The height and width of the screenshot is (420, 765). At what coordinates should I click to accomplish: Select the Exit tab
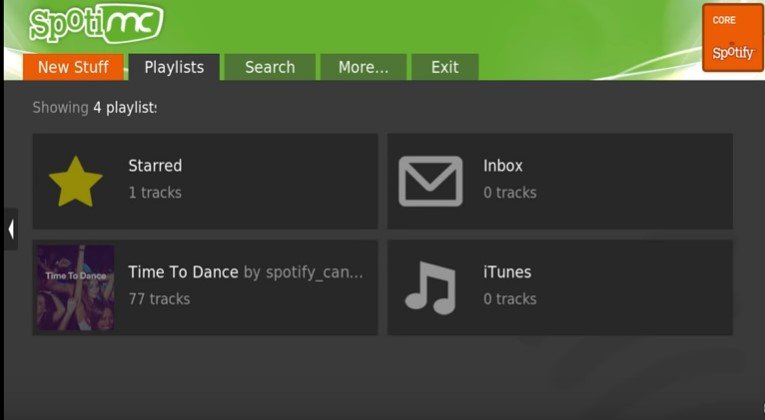445,67
